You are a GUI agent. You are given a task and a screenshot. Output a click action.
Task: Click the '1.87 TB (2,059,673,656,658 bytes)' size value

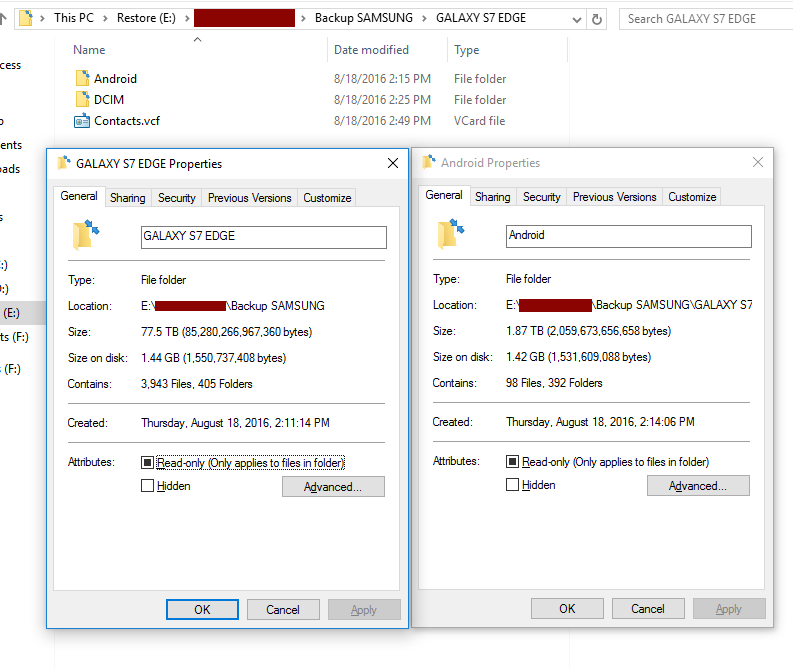click(589, 331)
